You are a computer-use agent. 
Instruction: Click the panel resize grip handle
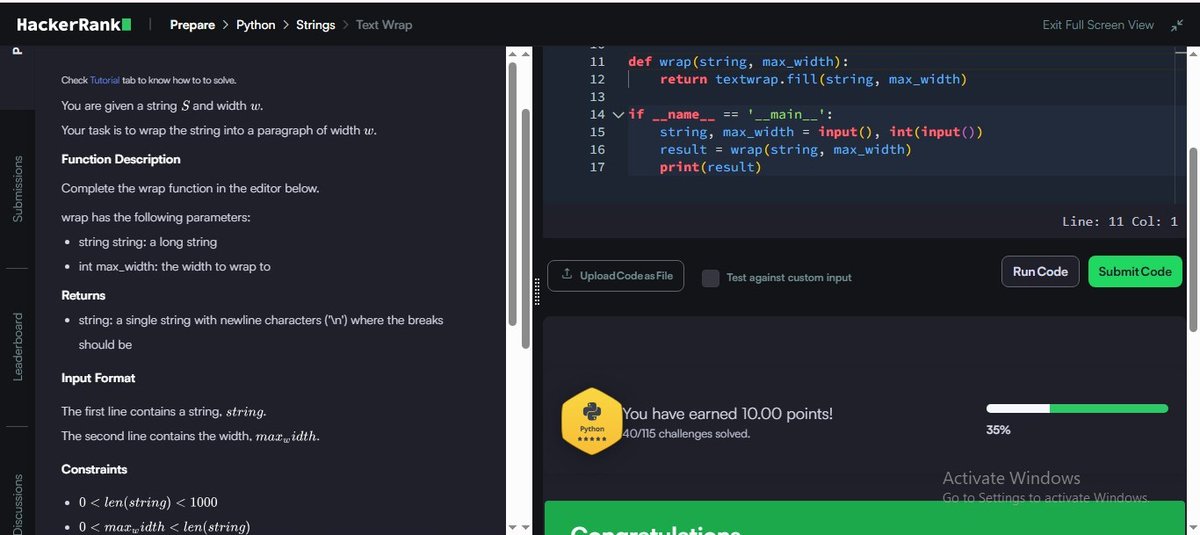537,291
